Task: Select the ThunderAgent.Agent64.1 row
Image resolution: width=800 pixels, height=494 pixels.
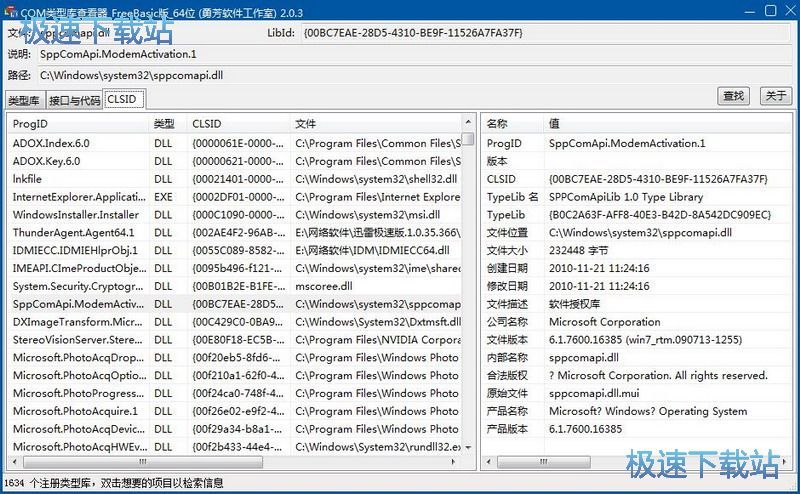Action: click(x=235, y=233)
